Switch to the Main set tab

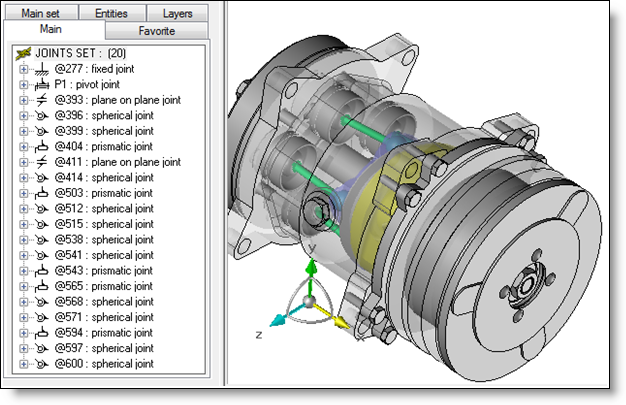pyautogui.click(x=41, y=13)
